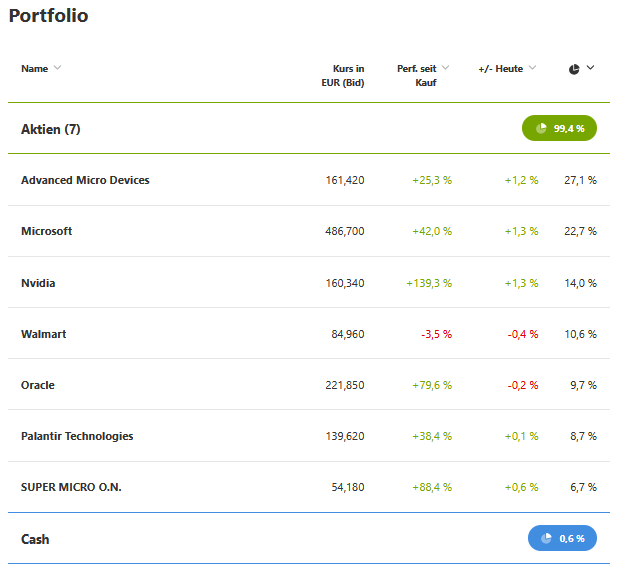Click Nvidia performance +139,3 %
Screen dimensions: 636x580
[x=429, y=283]
